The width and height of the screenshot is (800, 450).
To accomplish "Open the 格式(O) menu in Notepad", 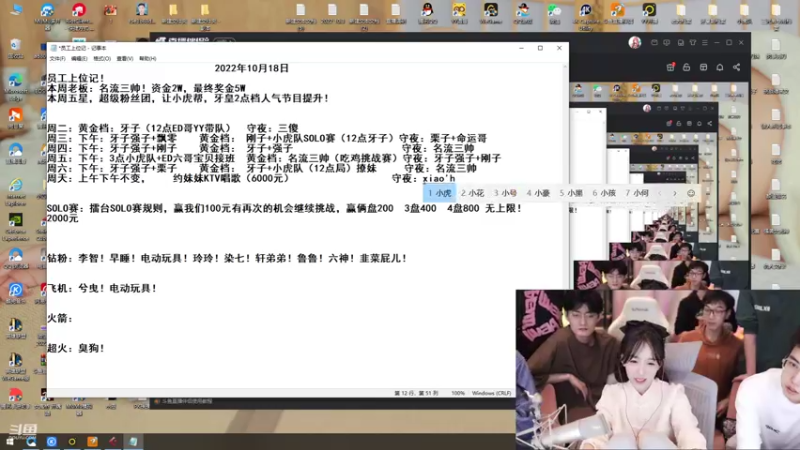I will [x=102, y=59].
